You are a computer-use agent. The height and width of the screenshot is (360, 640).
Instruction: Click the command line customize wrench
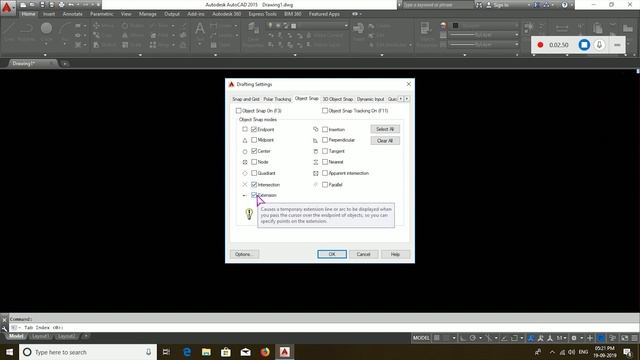click(x=4, y=328)
